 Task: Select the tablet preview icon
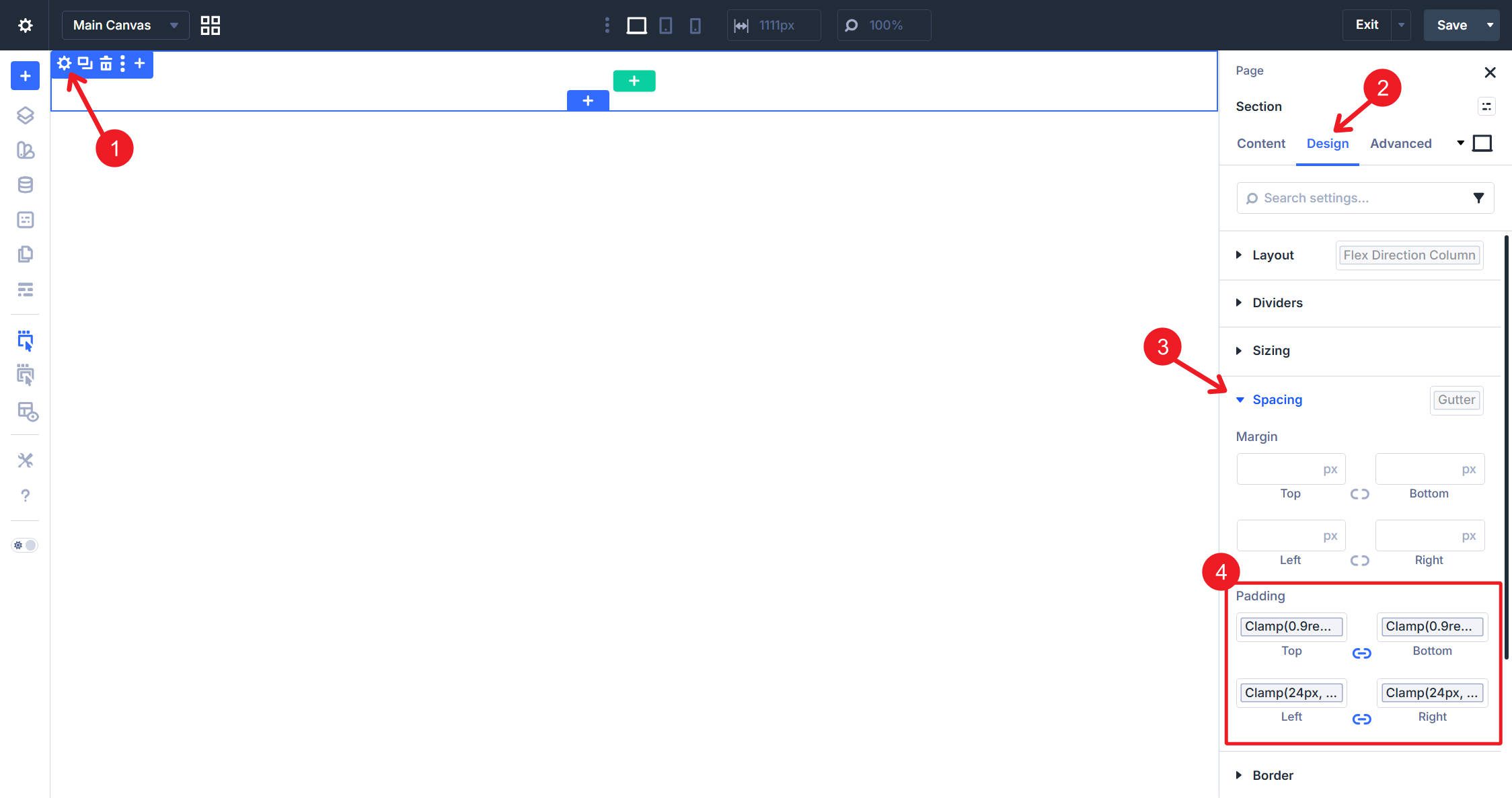click(665, 25)
